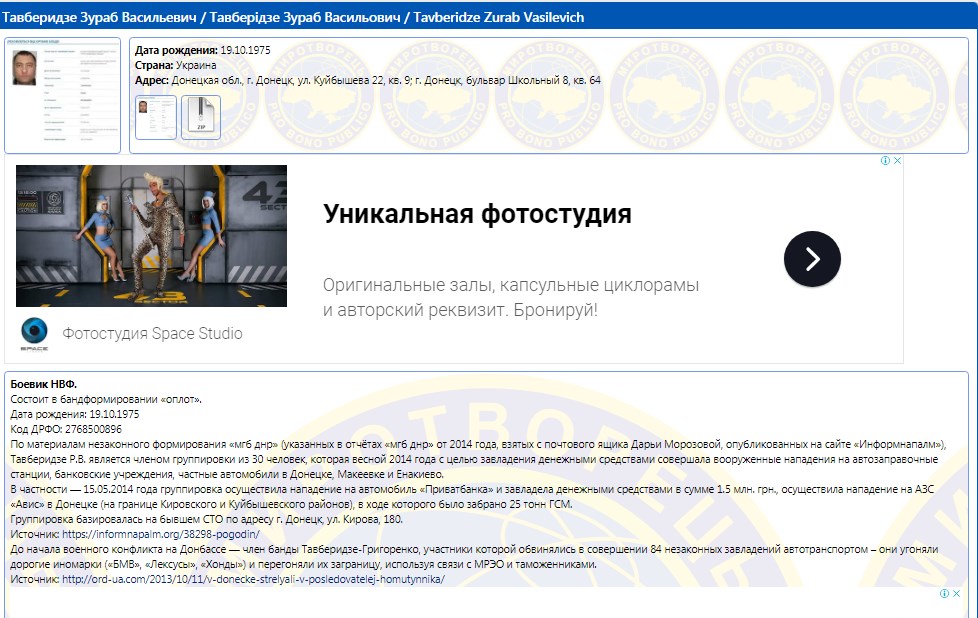Click the Space Studio logo icon
Viewport: 978px width, 618px height.
coord(35,333)
